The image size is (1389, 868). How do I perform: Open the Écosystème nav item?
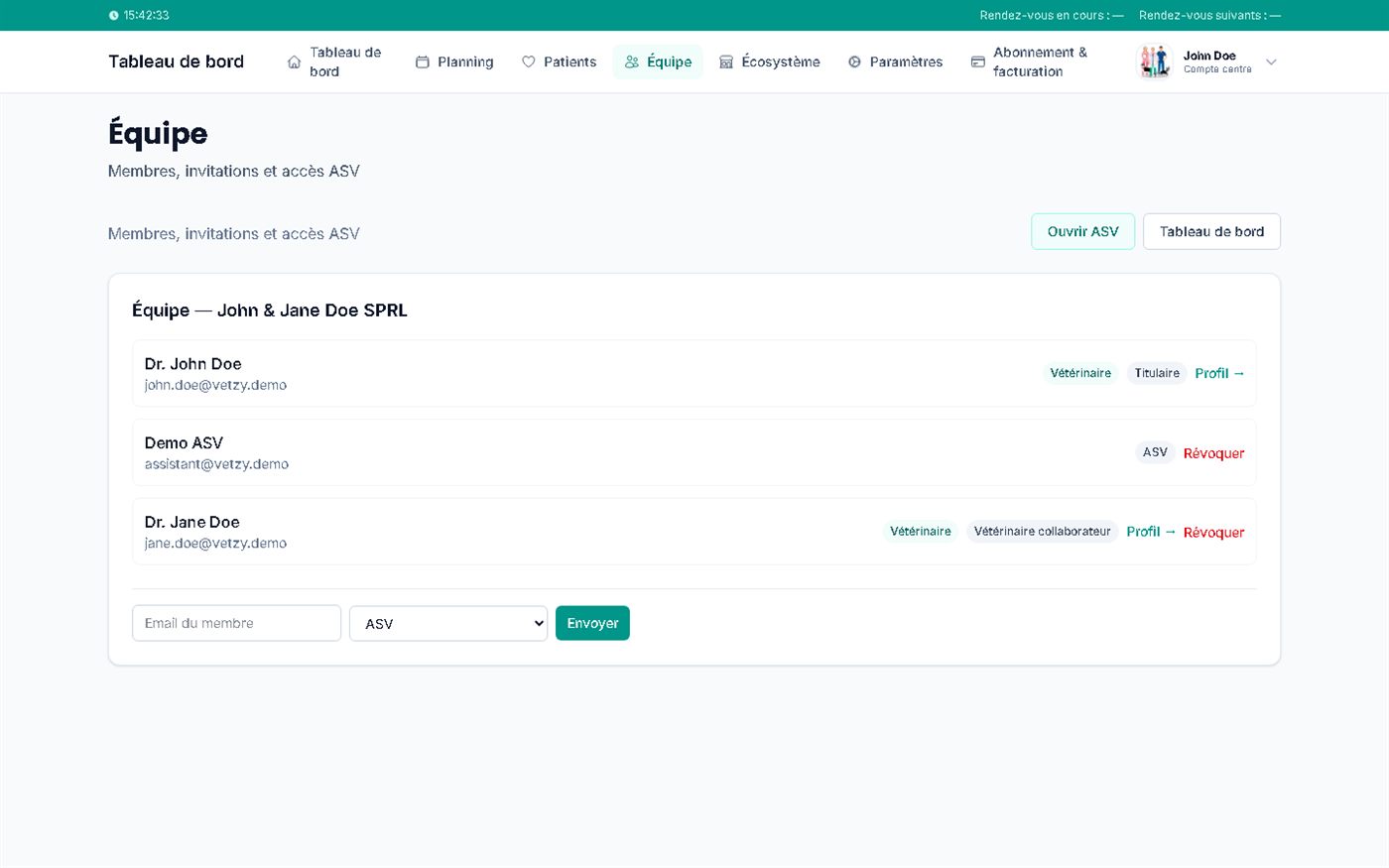(770, 62)
